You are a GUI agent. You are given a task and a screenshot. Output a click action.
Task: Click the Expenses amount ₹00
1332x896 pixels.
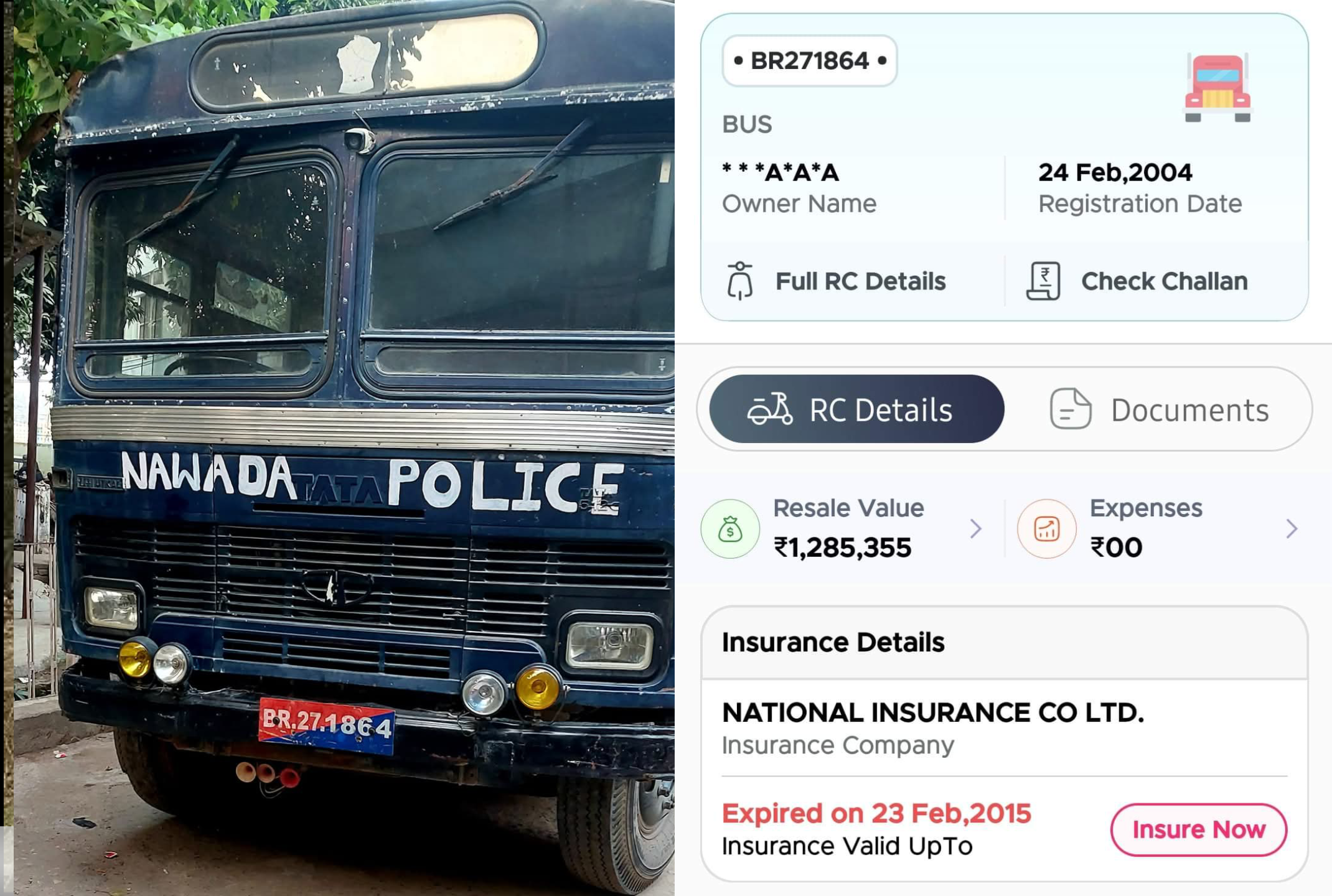1116,548
